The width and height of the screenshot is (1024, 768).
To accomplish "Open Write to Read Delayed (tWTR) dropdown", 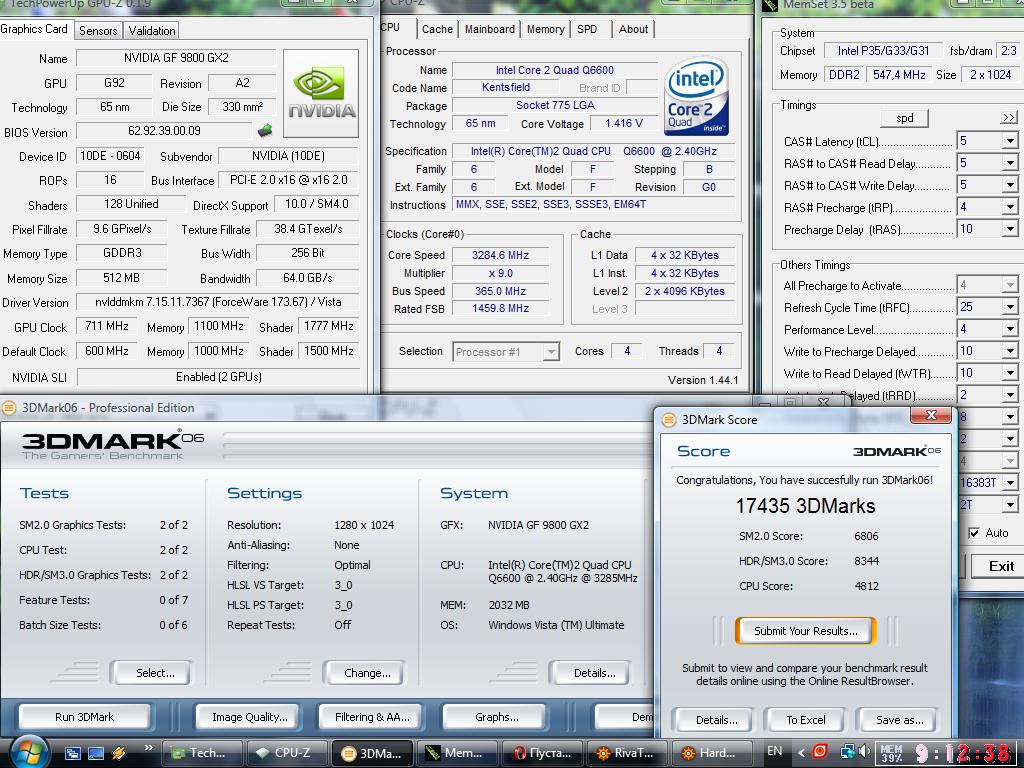I will tap(1010, 374).
